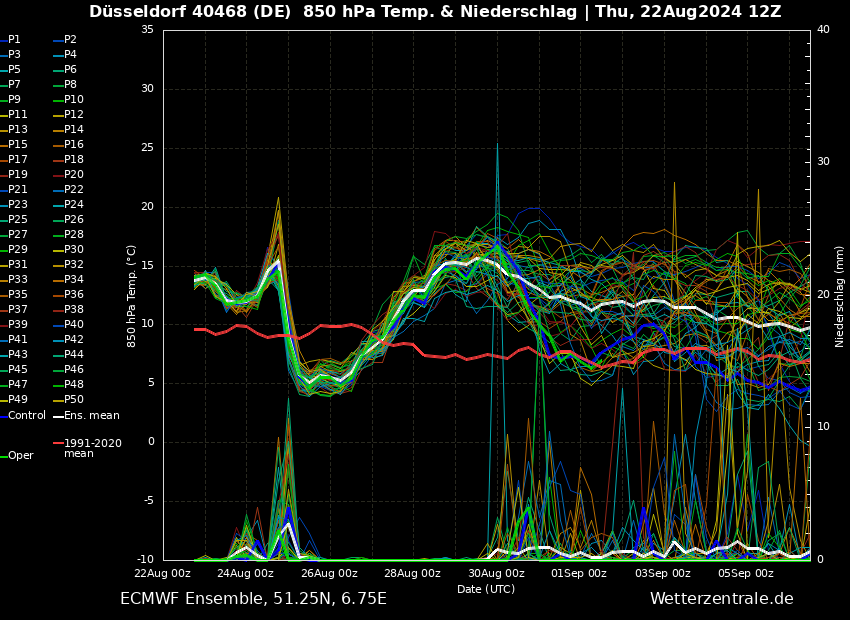Image resolution: width=850 pixels, height=620 pixels.
Task: Toggle the Ens. mean curve
Action: [93, 413]
